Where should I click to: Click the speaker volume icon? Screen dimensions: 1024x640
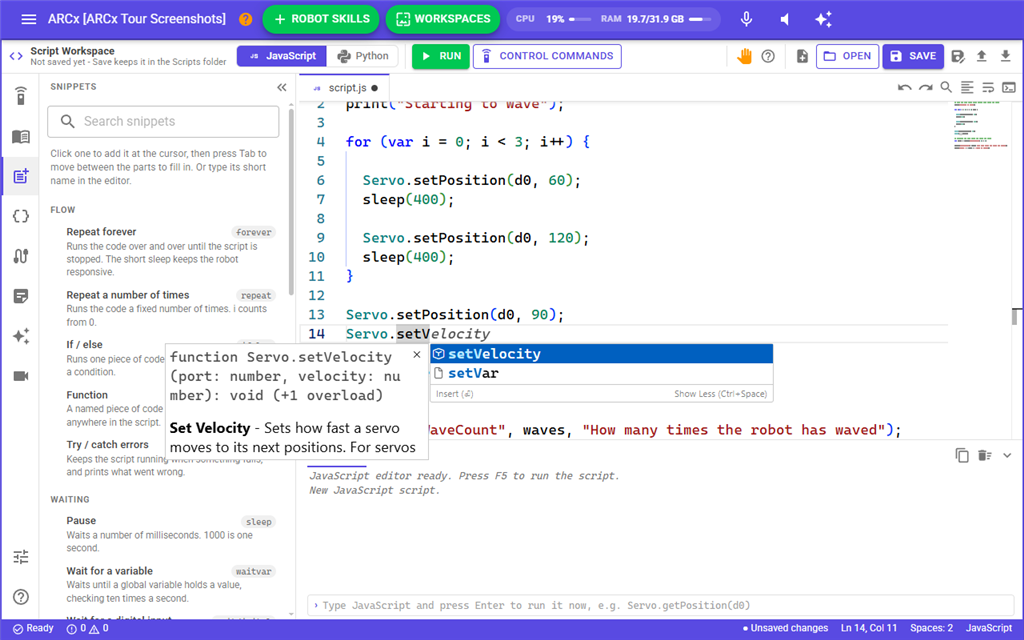(785, 19)
